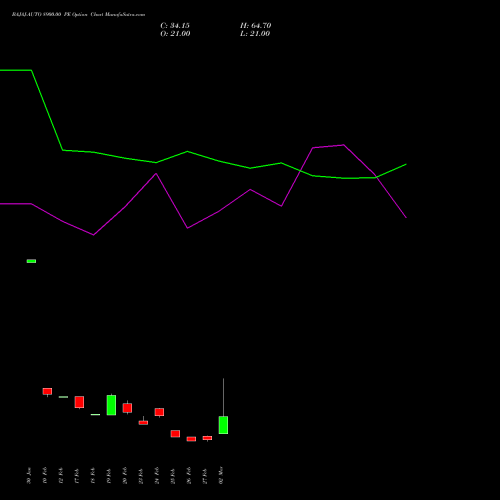Click the red candle for 24 Feb
The height and width of the screenshot is (500, 500).
click(159, 412)
